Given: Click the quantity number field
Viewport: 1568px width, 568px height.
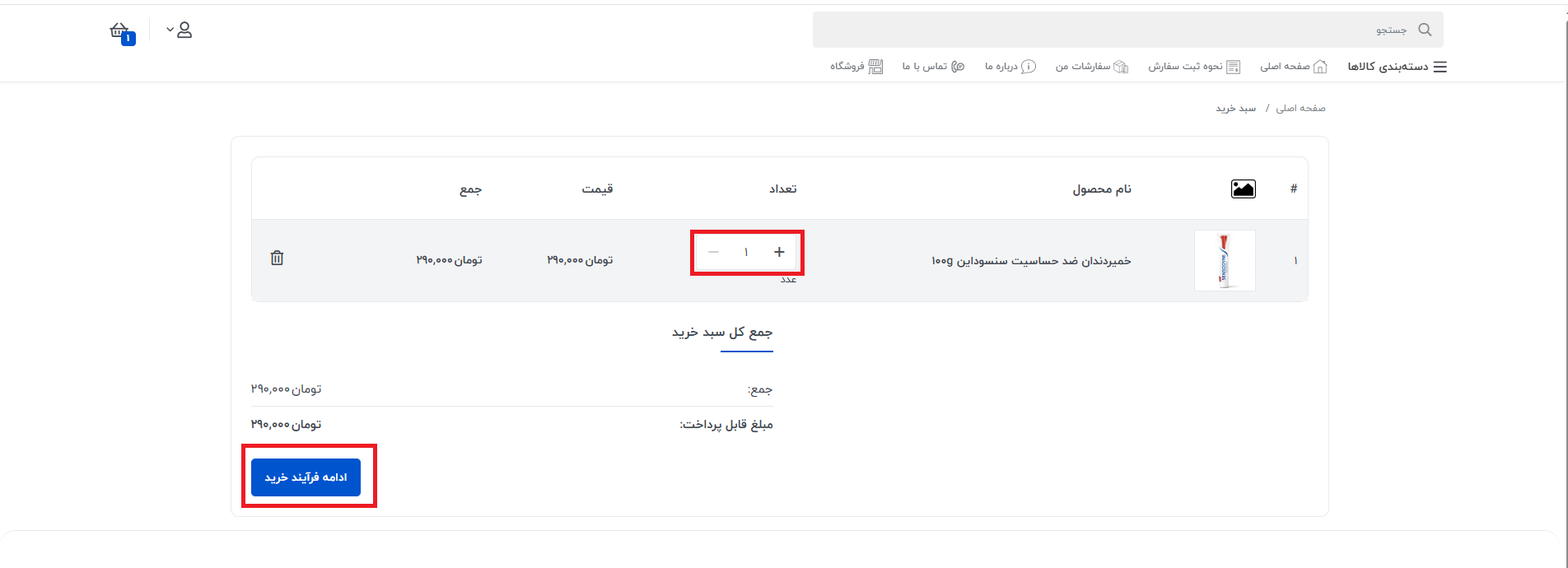Looking at the screenshot, I should 746,252.
